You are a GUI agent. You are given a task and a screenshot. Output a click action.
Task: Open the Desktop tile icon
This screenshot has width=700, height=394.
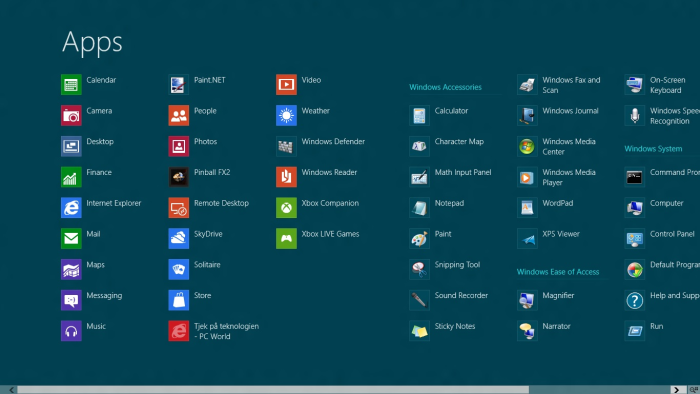point(71,146)
